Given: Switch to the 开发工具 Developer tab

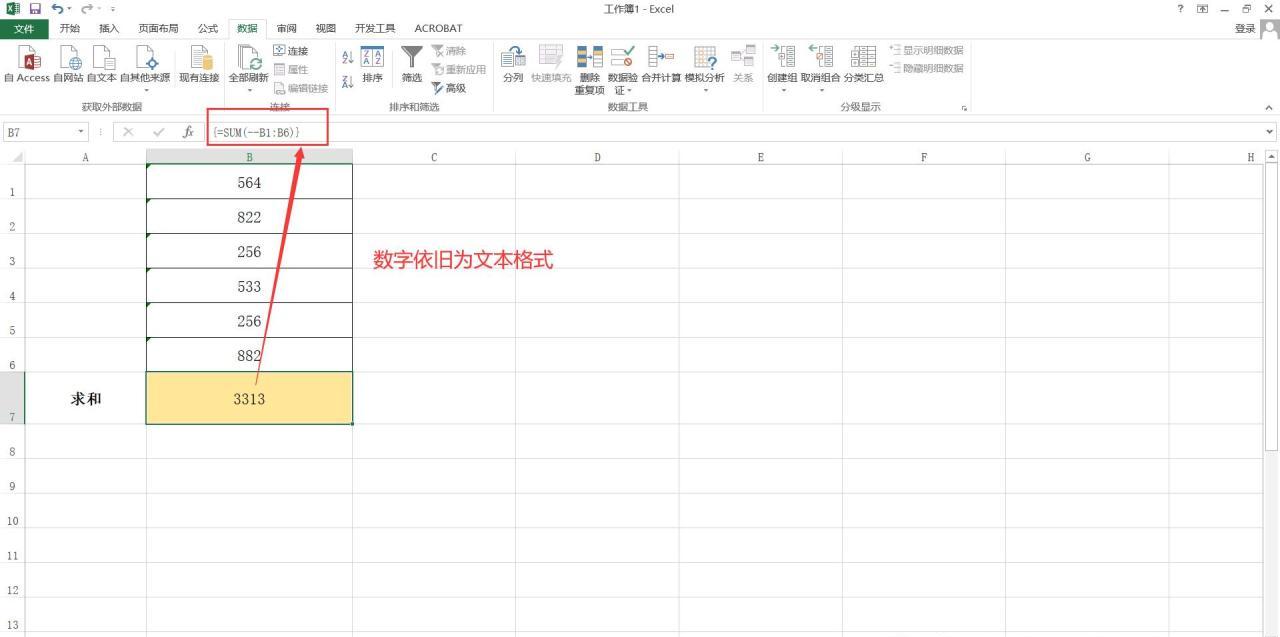Looking at the screenshot, I should [x=375, y=28].
